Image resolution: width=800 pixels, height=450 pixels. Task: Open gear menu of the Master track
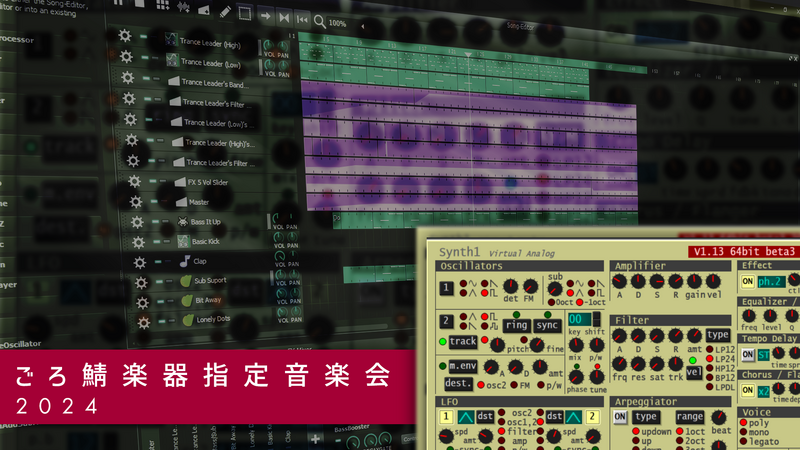135,202
